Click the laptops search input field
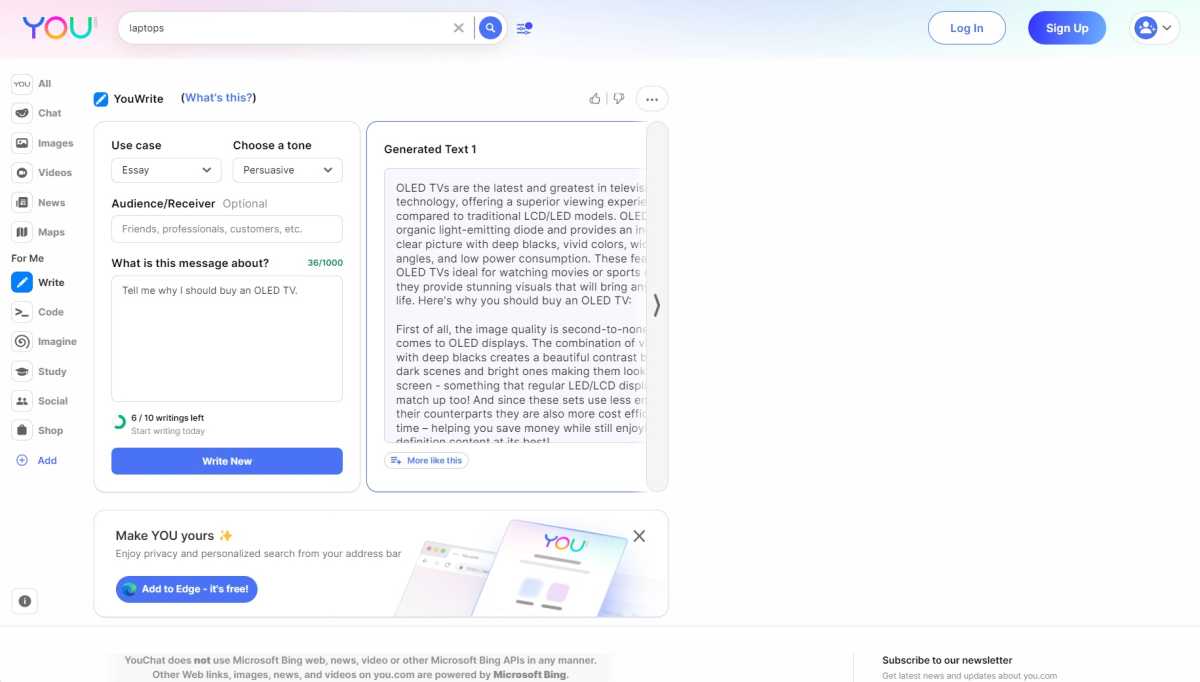1200x682 pixels. pos(285,28)
